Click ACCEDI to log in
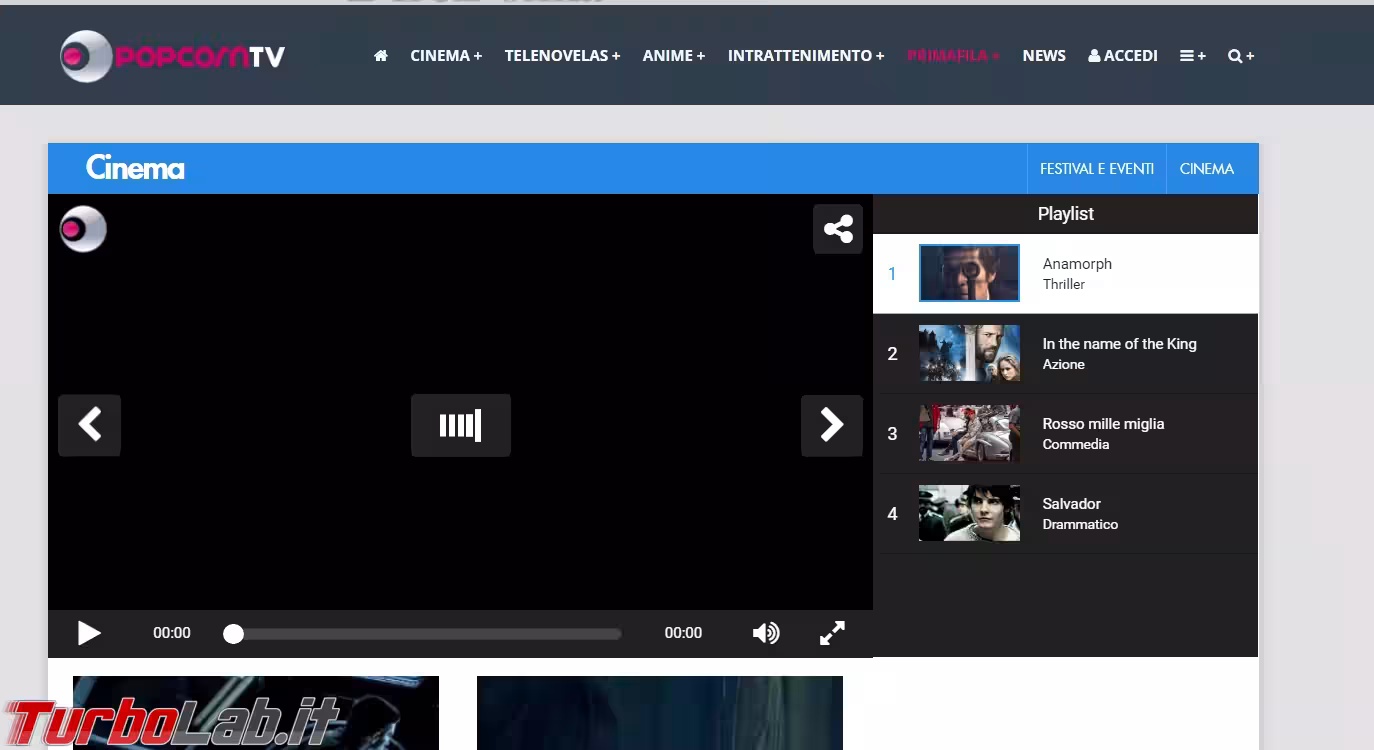This screenshot has height=750, width=1374. click(1122, 56)
